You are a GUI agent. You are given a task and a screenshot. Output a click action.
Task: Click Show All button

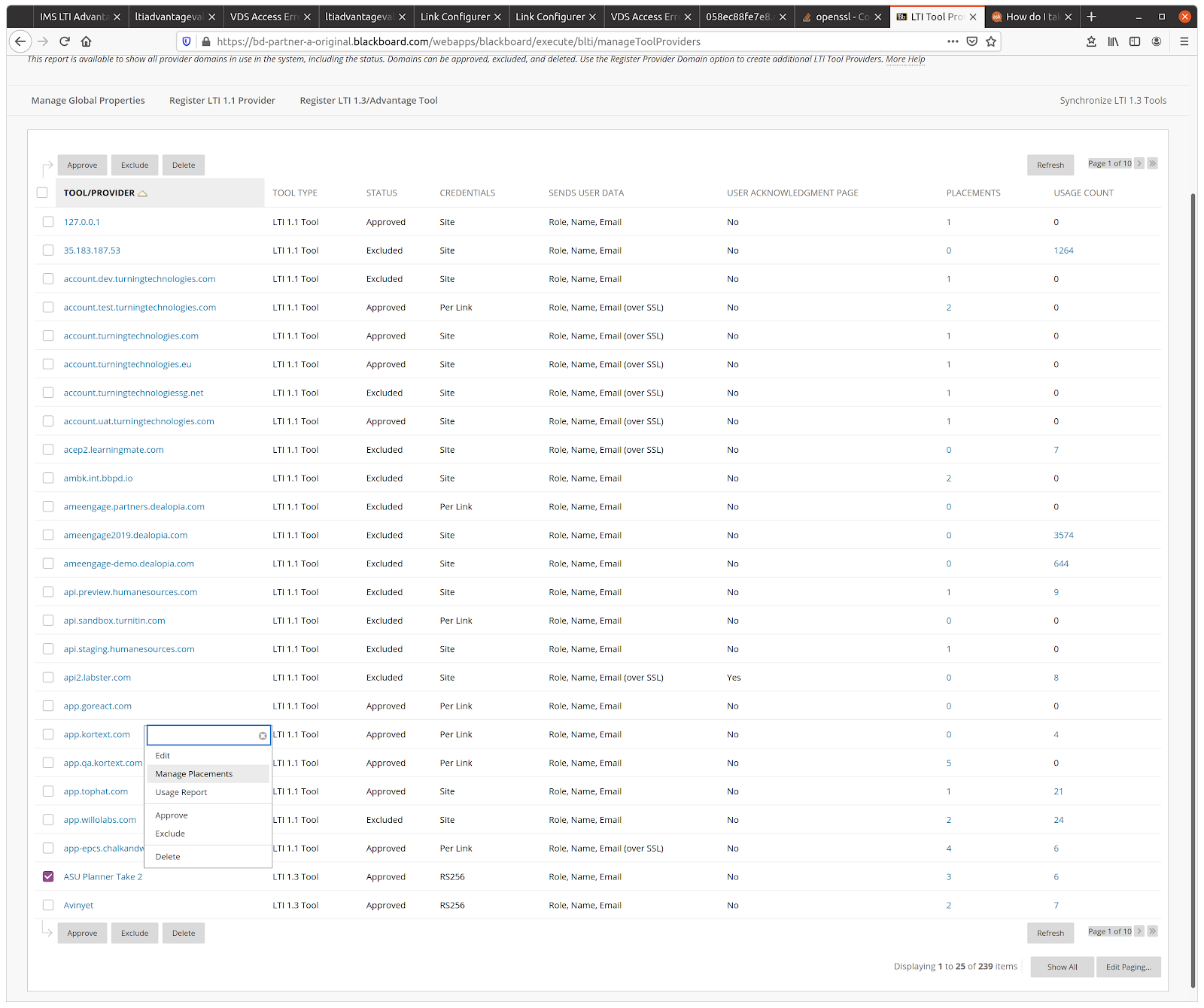coord(1062,967)
